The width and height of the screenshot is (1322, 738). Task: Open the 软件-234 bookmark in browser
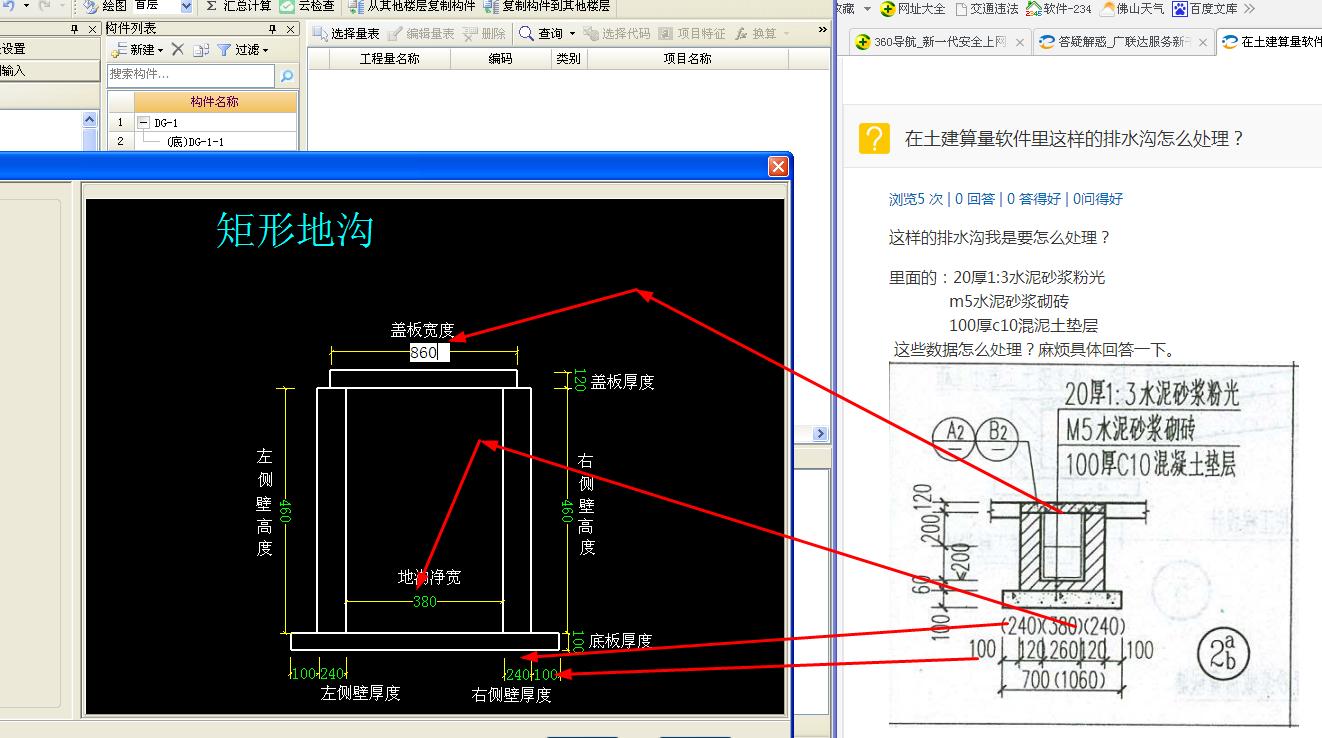pos(1058,9)
